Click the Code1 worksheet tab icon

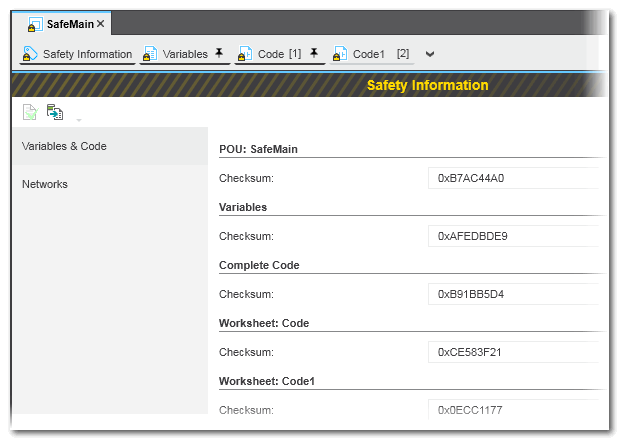tap(340, 54)
